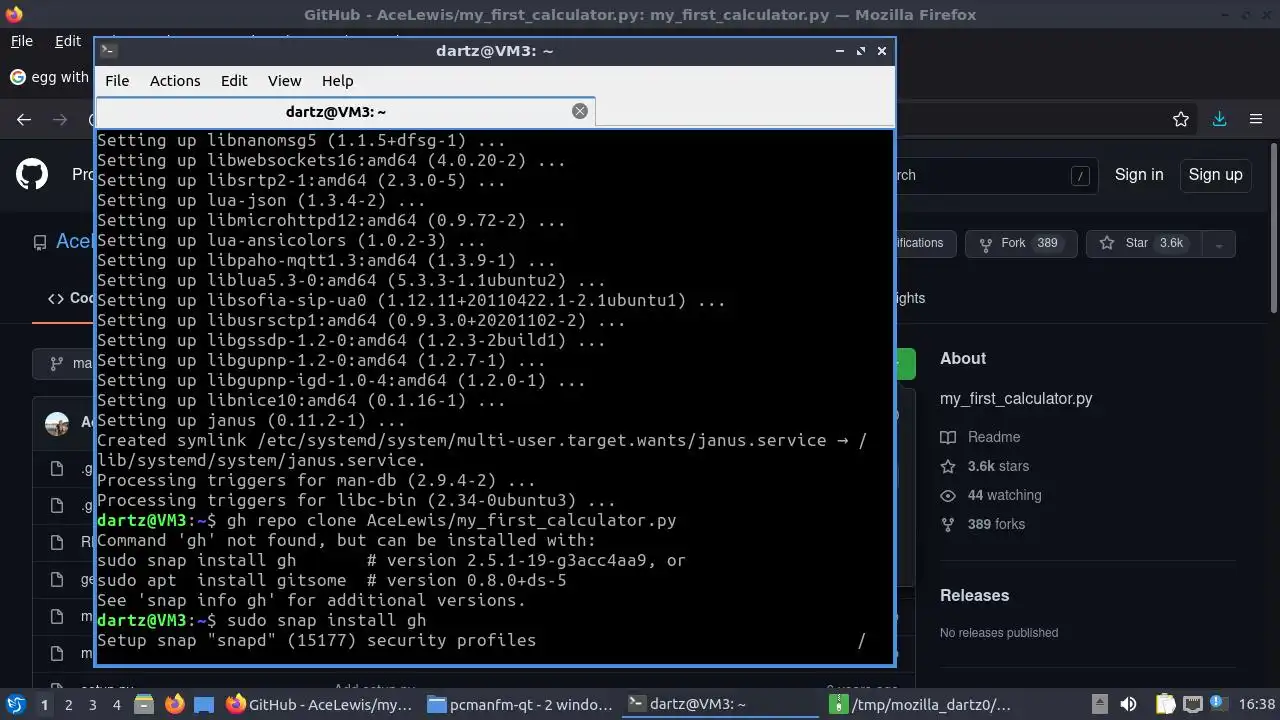1280x720 pixels.
Task: Open the terminal's Edit menu
Action: (234, 81)
